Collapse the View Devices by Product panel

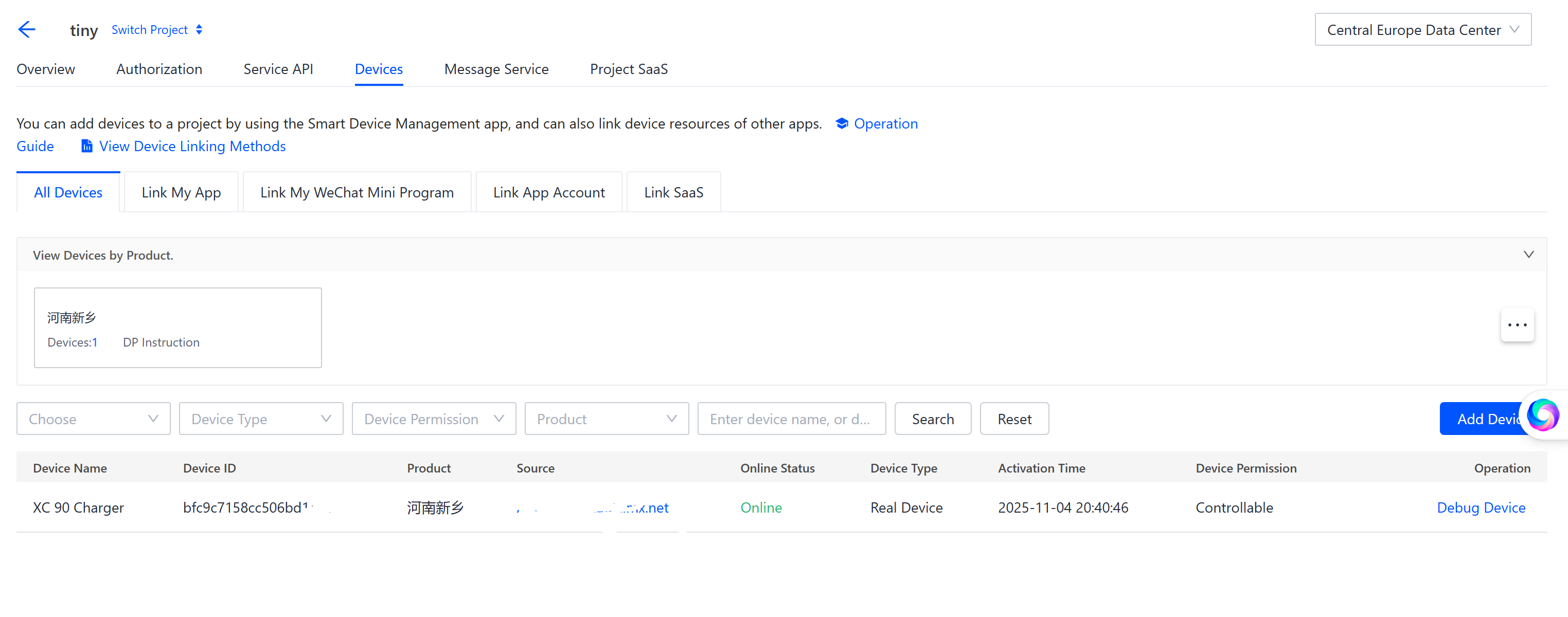click(1528, 255)
